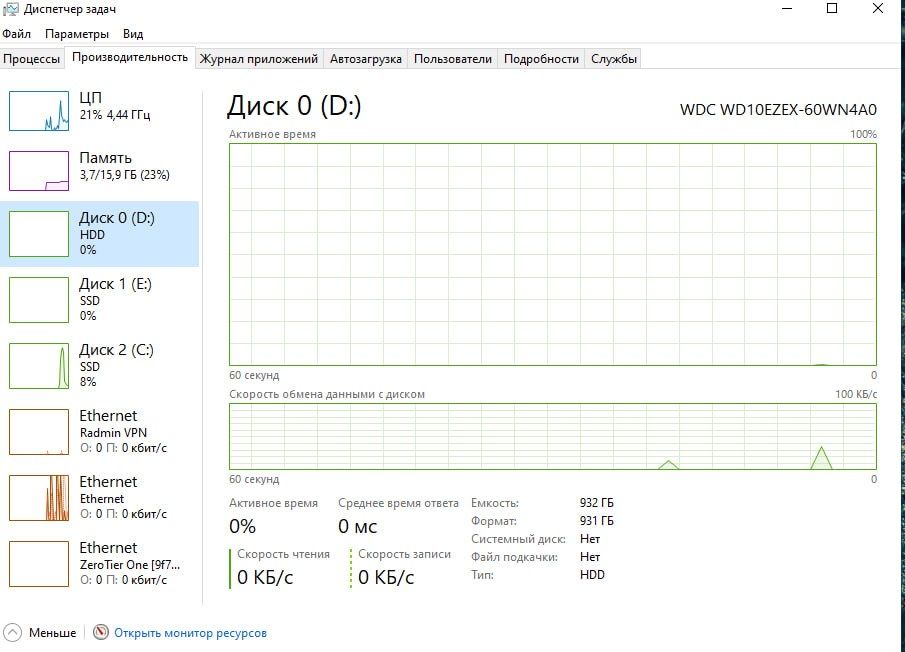The width and height of the screenshot is (905, 652).
Task: Switch to the Службы tab
Action: click(x=614, y=59)
